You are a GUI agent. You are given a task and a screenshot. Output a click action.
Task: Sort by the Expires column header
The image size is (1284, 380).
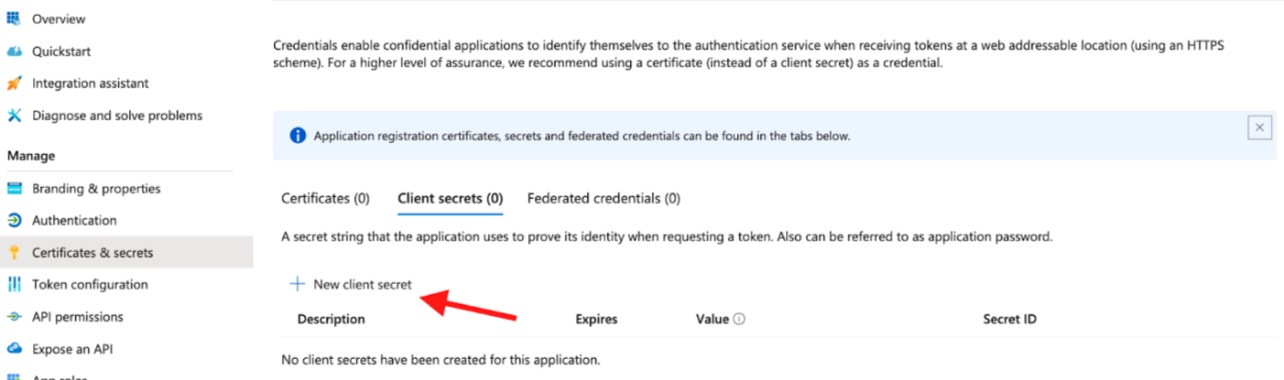[x=596, y=320]
